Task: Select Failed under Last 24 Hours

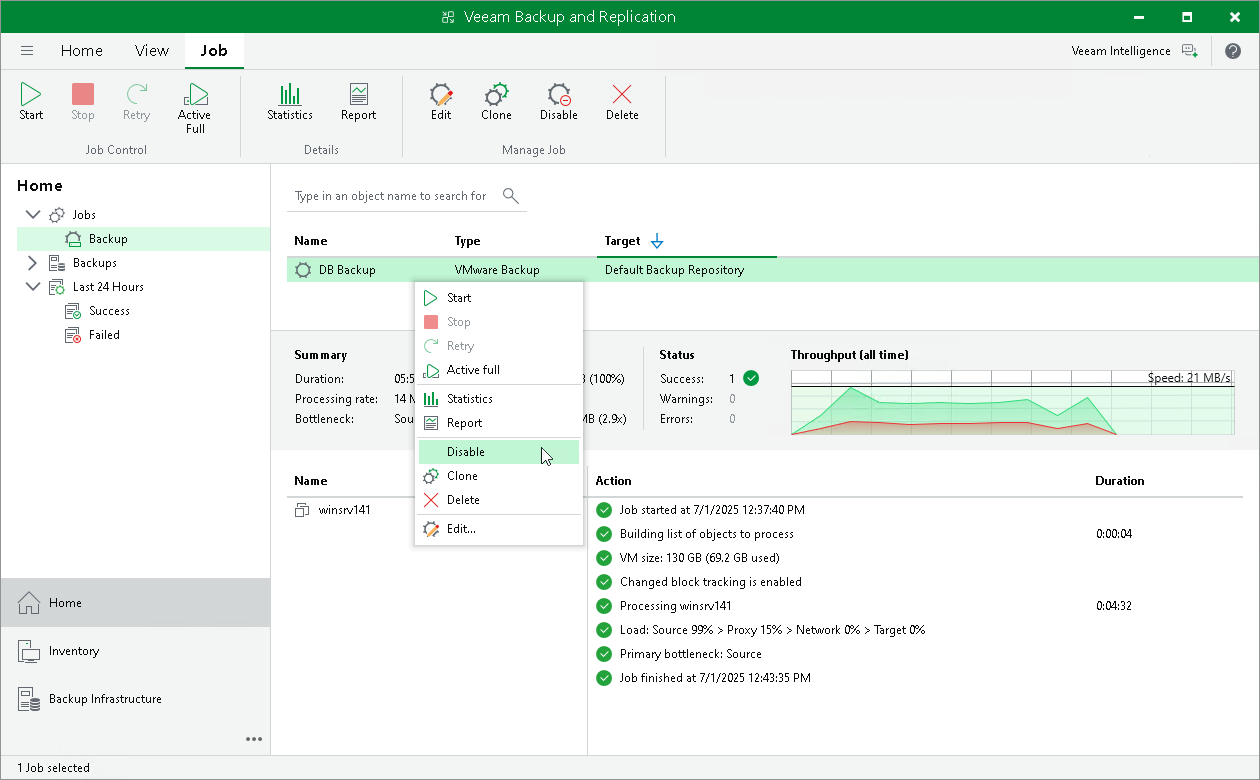Action: [x=104, y=335]
